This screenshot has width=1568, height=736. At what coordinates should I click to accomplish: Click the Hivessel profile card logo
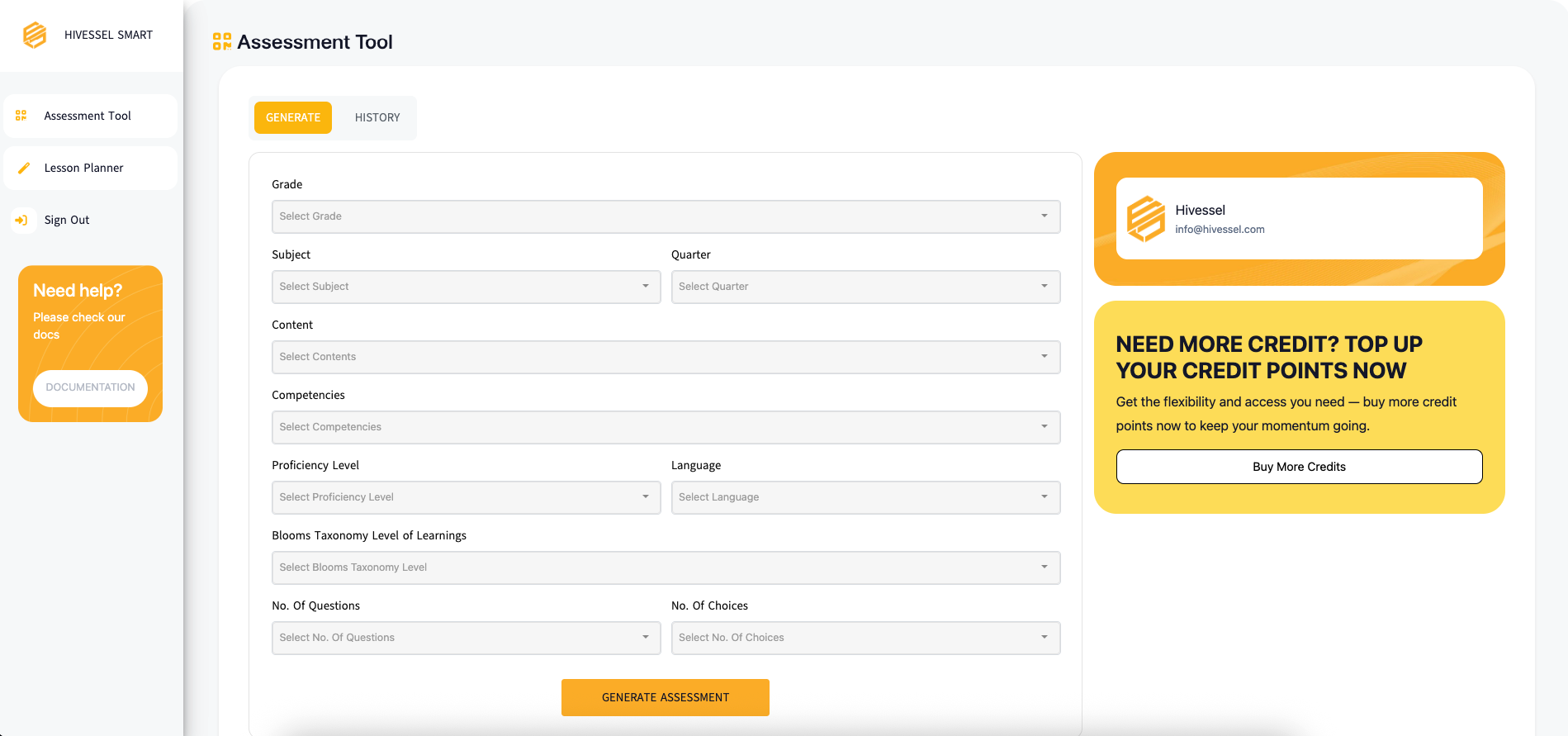coord(1145,219)
